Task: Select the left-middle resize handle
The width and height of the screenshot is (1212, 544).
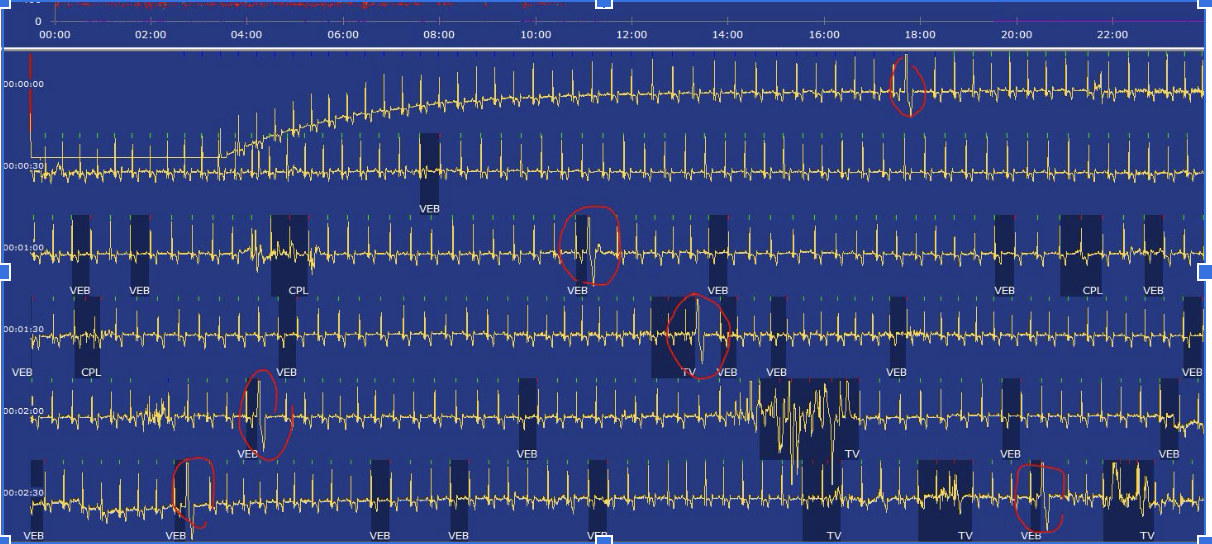Action: coord(4,272)
